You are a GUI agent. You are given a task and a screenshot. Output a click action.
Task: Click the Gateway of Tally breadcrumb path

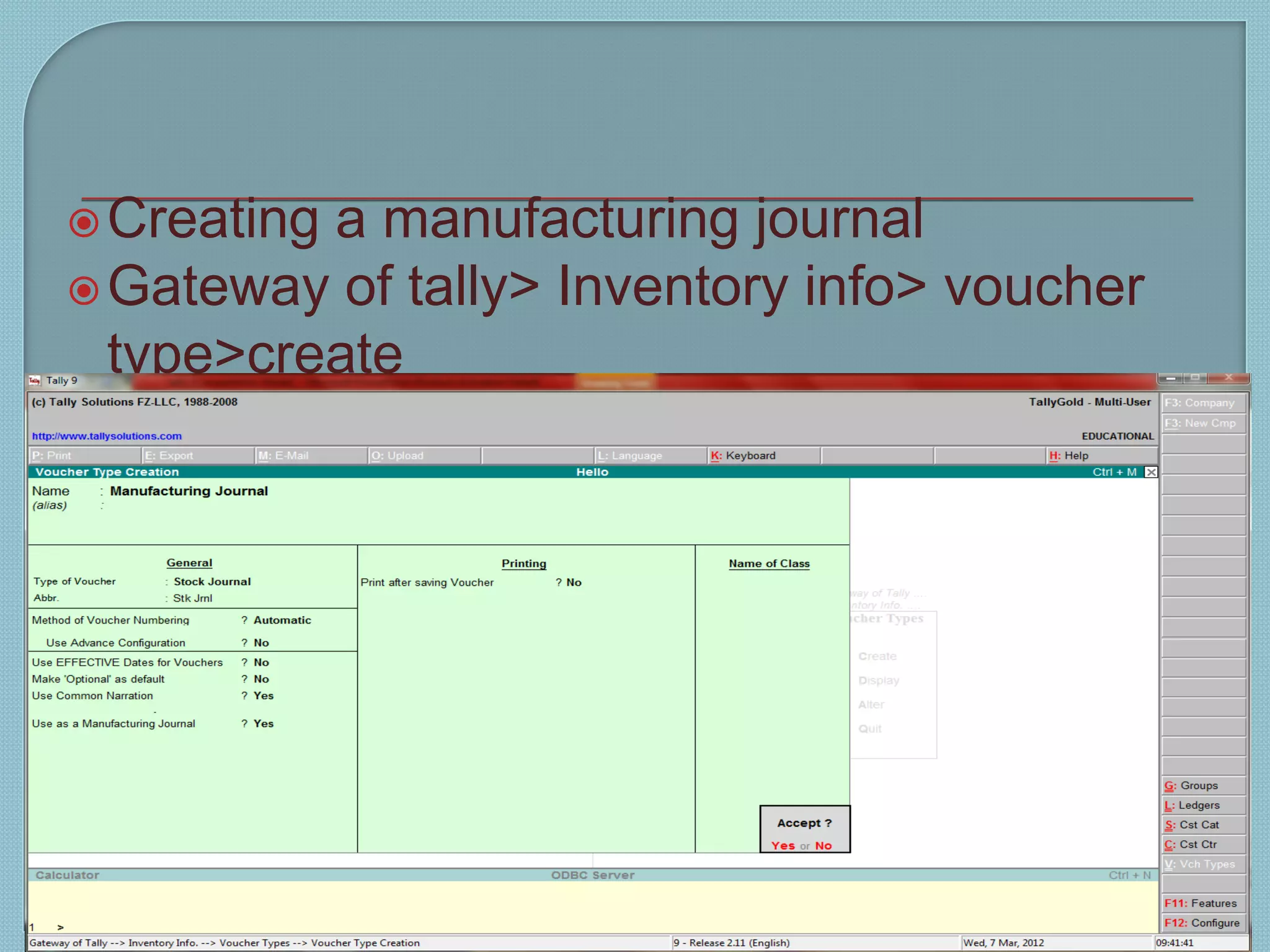[x=224, y=943]
